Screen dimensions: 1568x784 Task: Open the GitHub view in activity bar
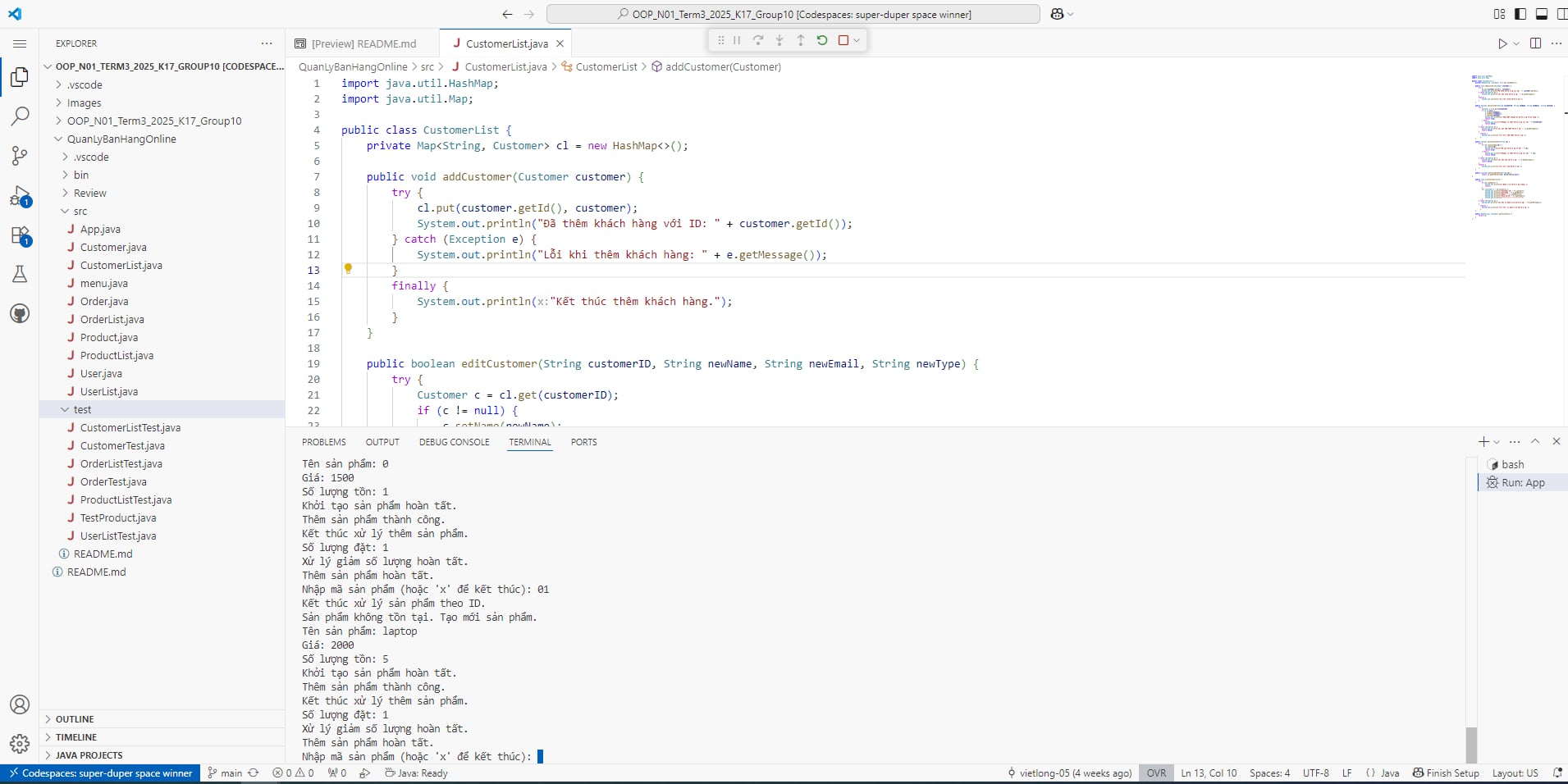pos(20,313)
